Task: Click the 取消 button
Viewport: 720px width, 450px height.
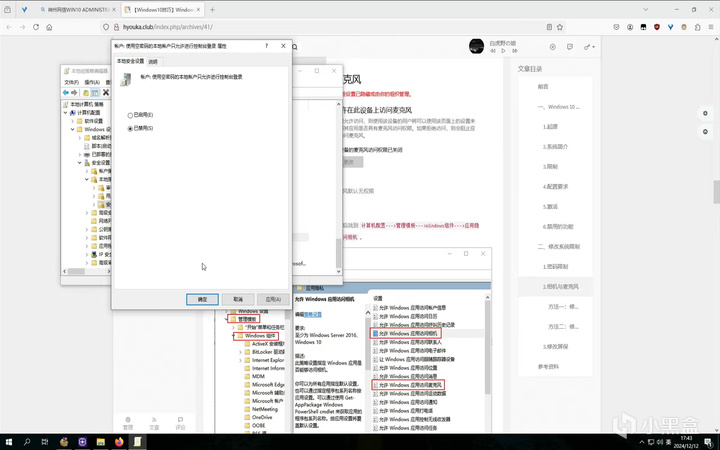Action: coord(238,299)
